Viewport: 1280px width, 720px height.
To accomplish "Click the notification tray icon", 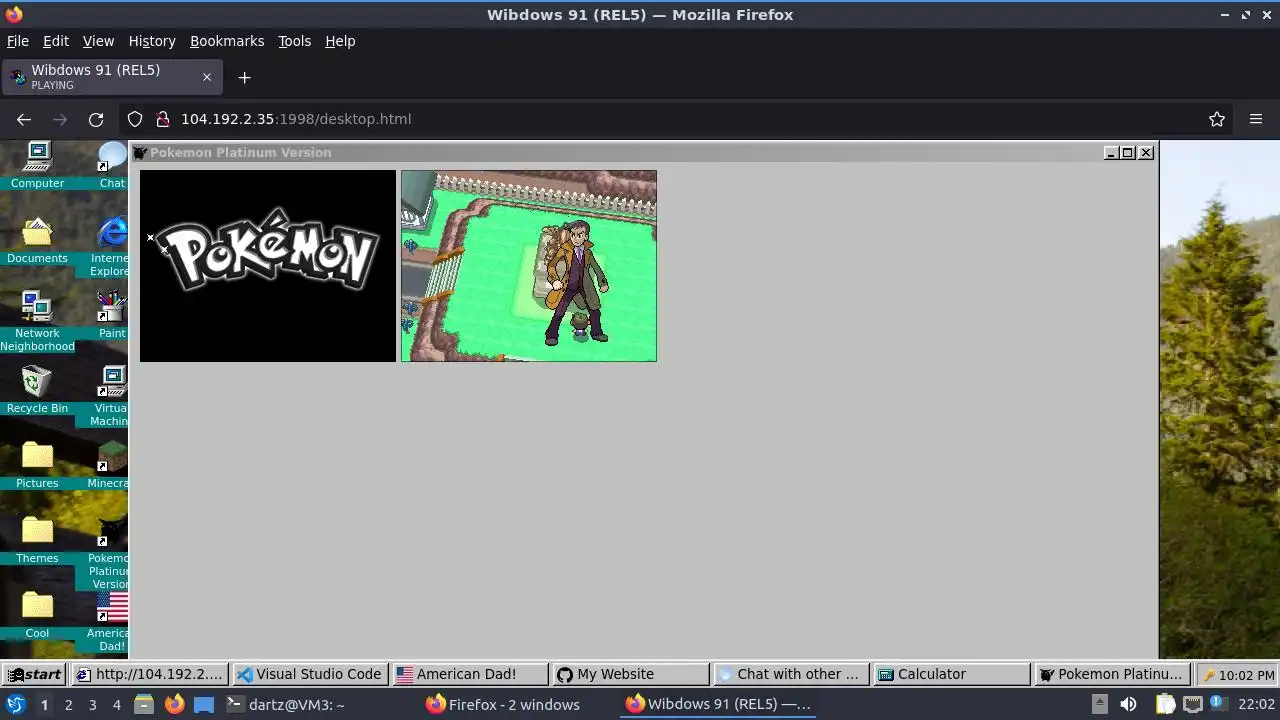I will click(1217, 704).
